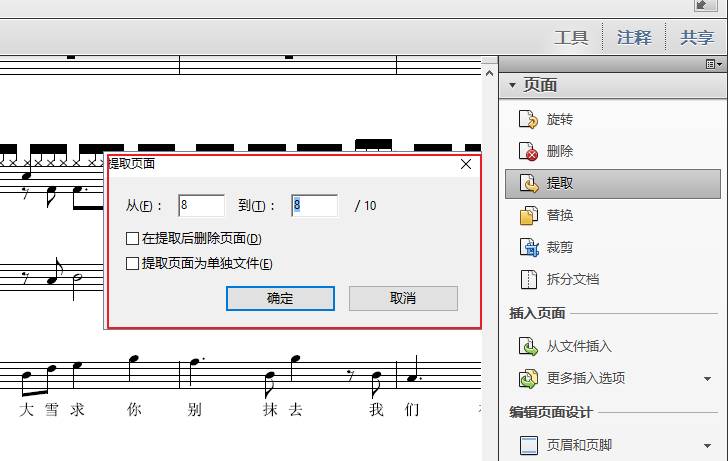Image resolution: width=728 pixels, height=461 pixels.
Task: Click the document scrollbar up arrow
Action: click(489, 73)
